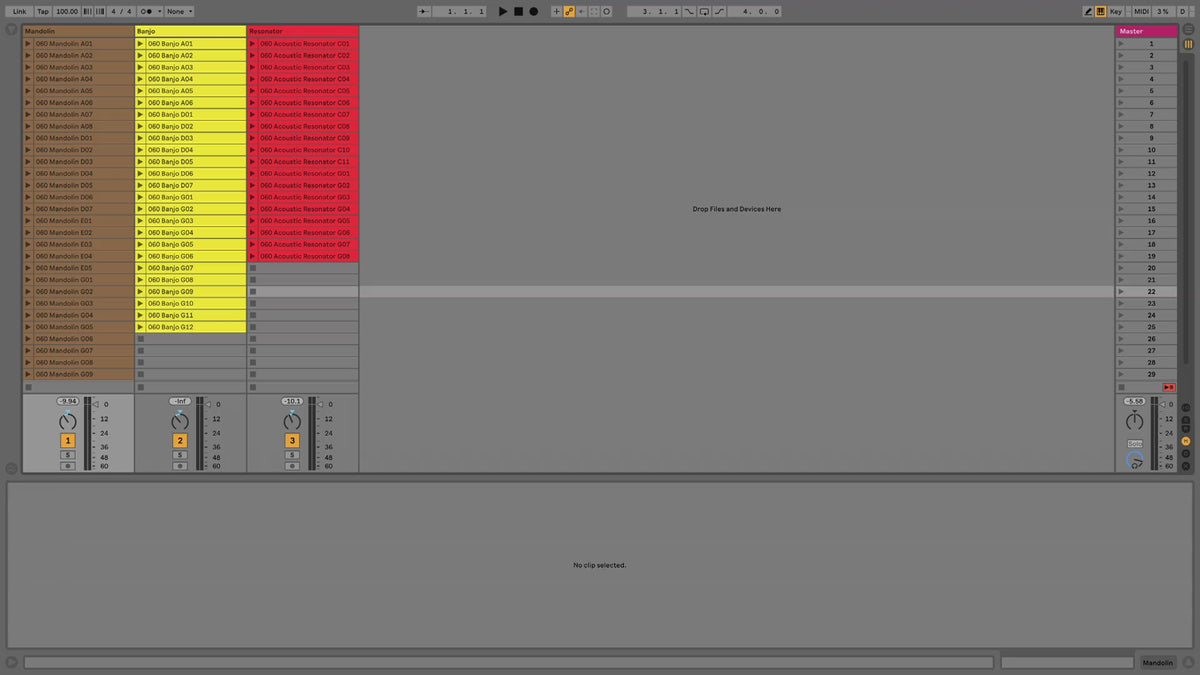Open the metronome settings dropdown arrow

coord(158,11)
